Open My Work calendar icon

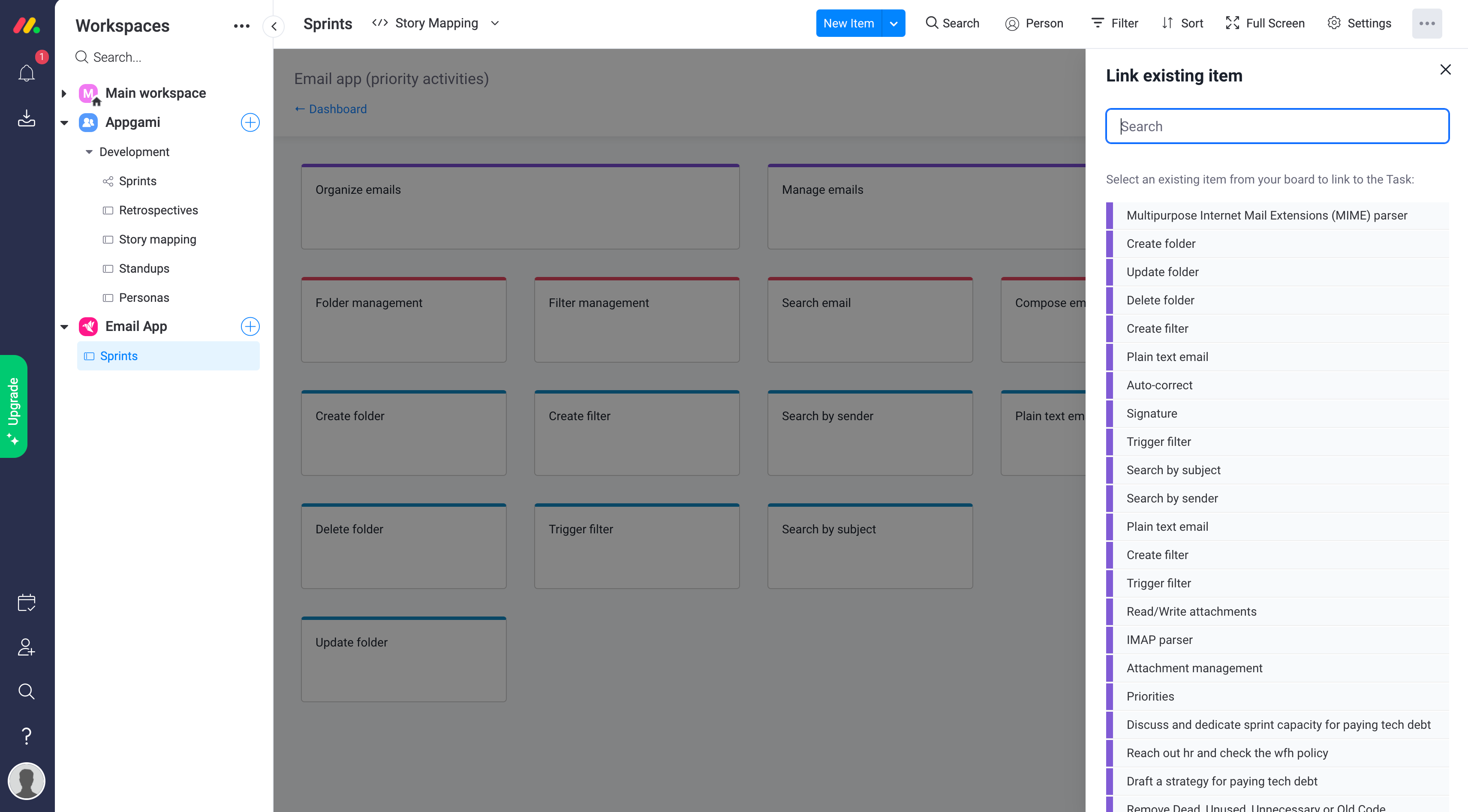(26, 602)
